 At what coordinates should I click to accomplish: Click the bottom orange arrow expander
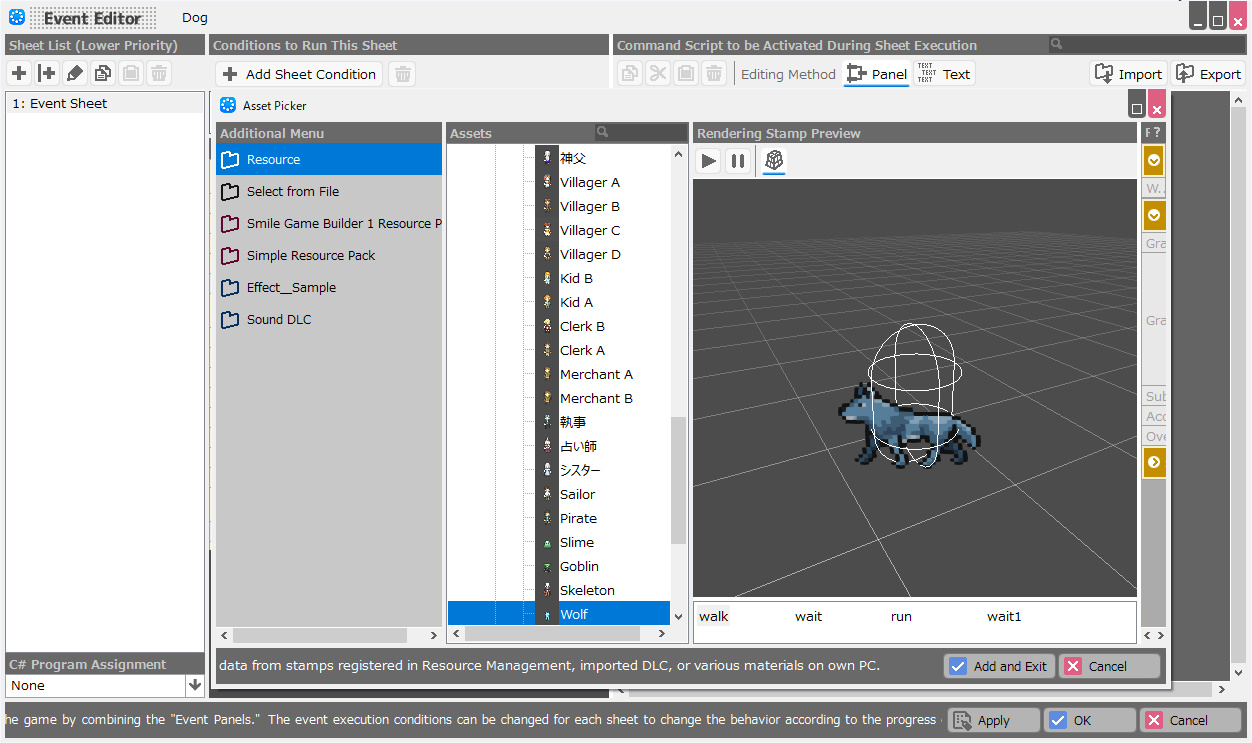[x=1154, y=462]
